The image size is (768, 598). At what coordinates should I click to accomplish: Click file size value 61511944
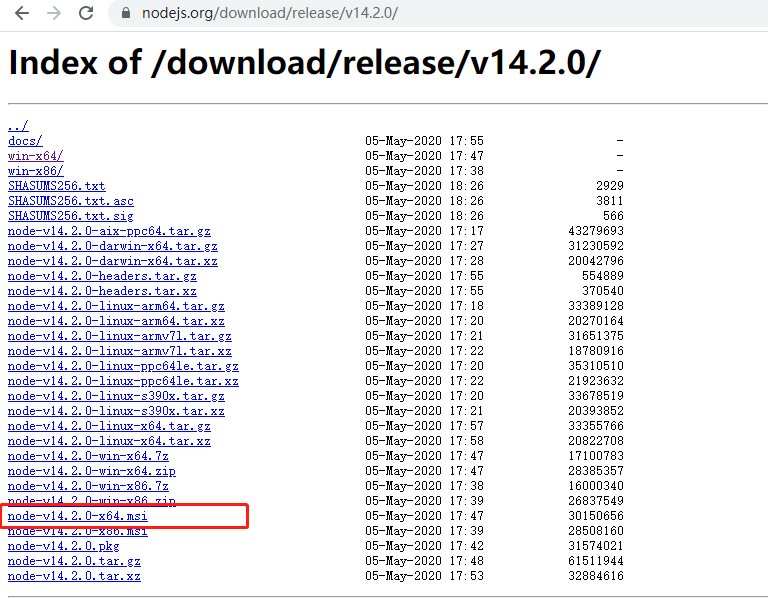coord(596,561)
